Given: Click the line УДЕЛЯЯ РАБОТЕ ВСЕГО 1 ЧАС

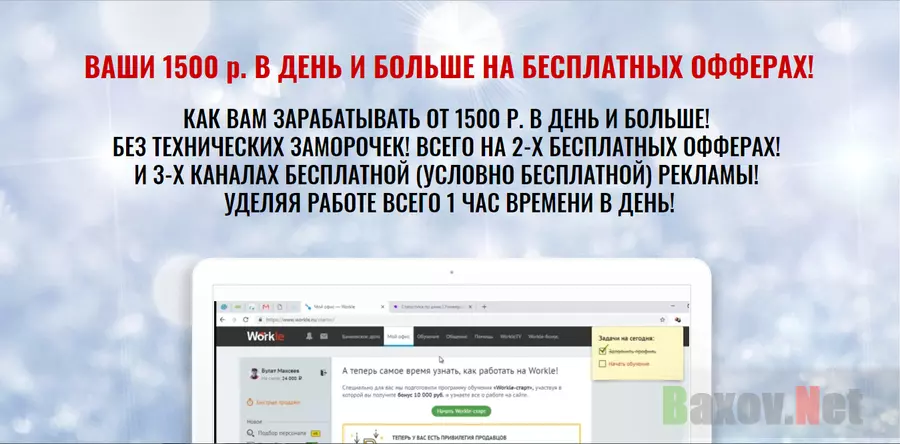Looking at the screenshot, I should (x=449, y=205).
